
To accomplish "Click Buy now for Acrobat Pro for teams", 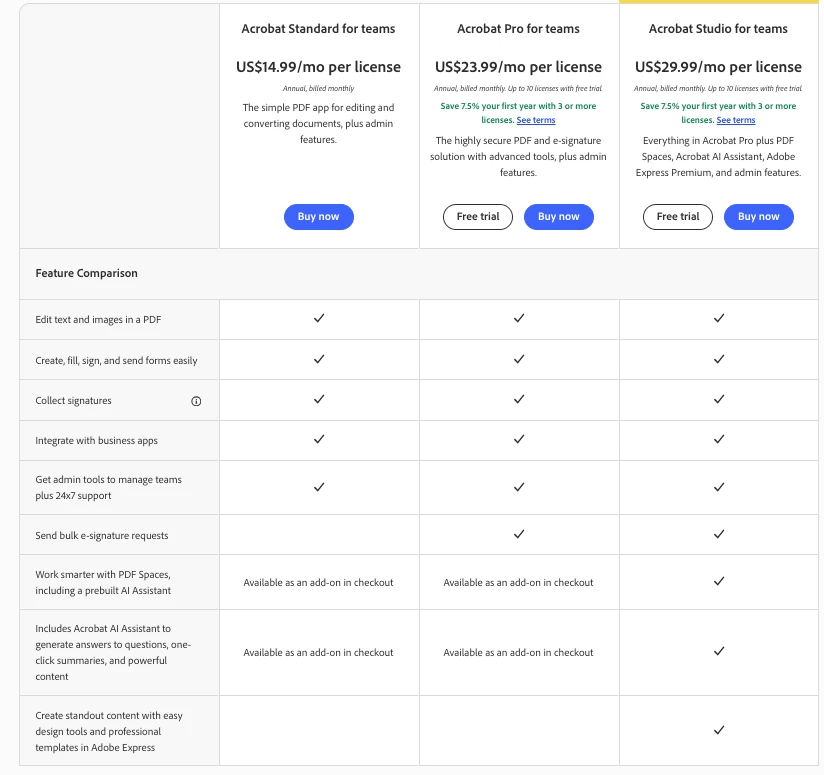I will (559, 216).
